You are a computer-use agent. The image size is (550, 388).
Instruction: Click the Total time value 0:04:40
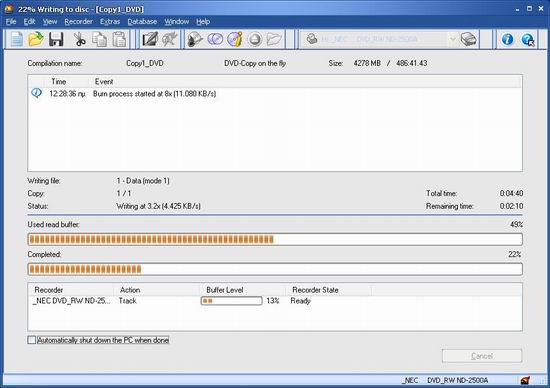point(511,194)
